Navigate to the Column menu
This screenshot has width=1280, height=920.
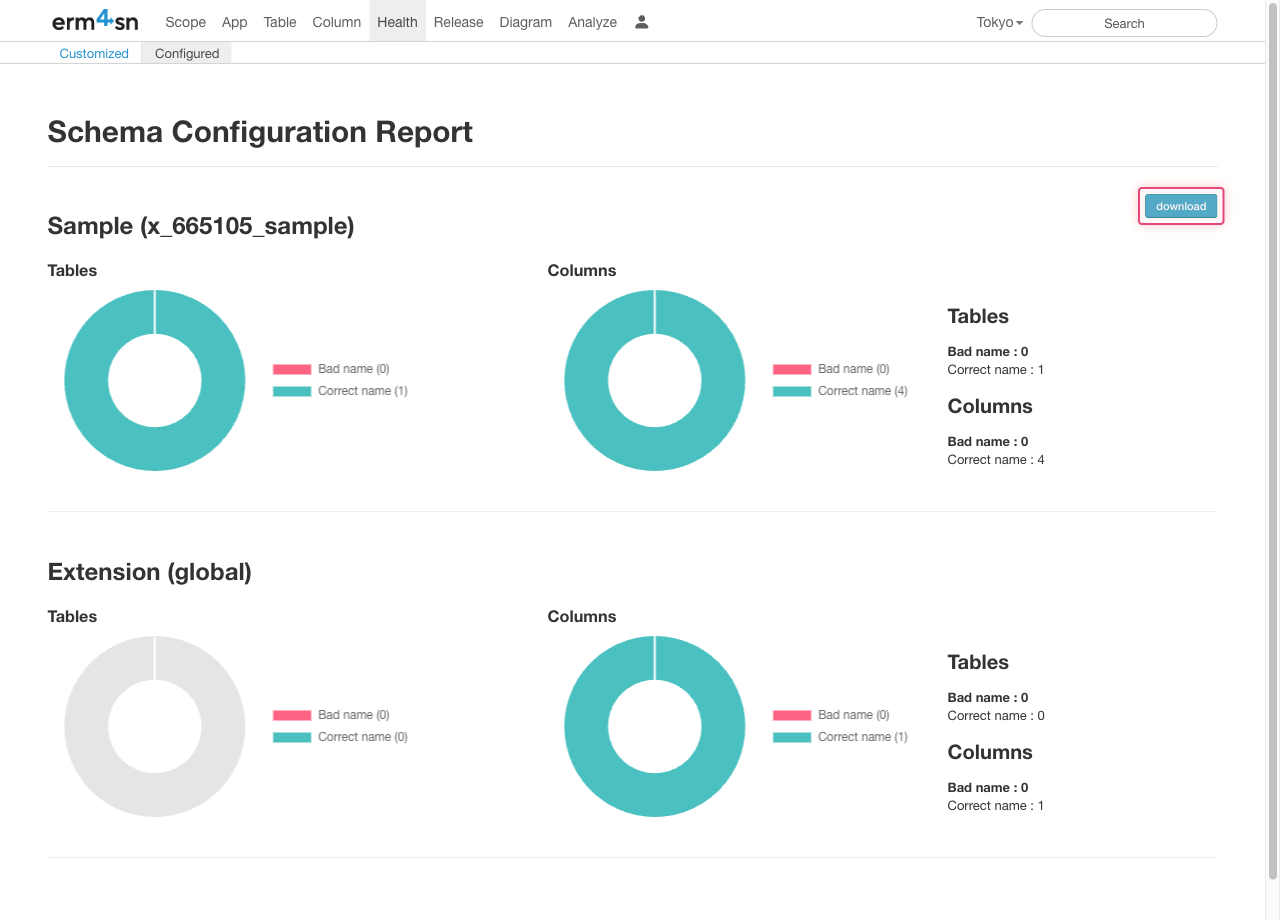tap(336, 22)
